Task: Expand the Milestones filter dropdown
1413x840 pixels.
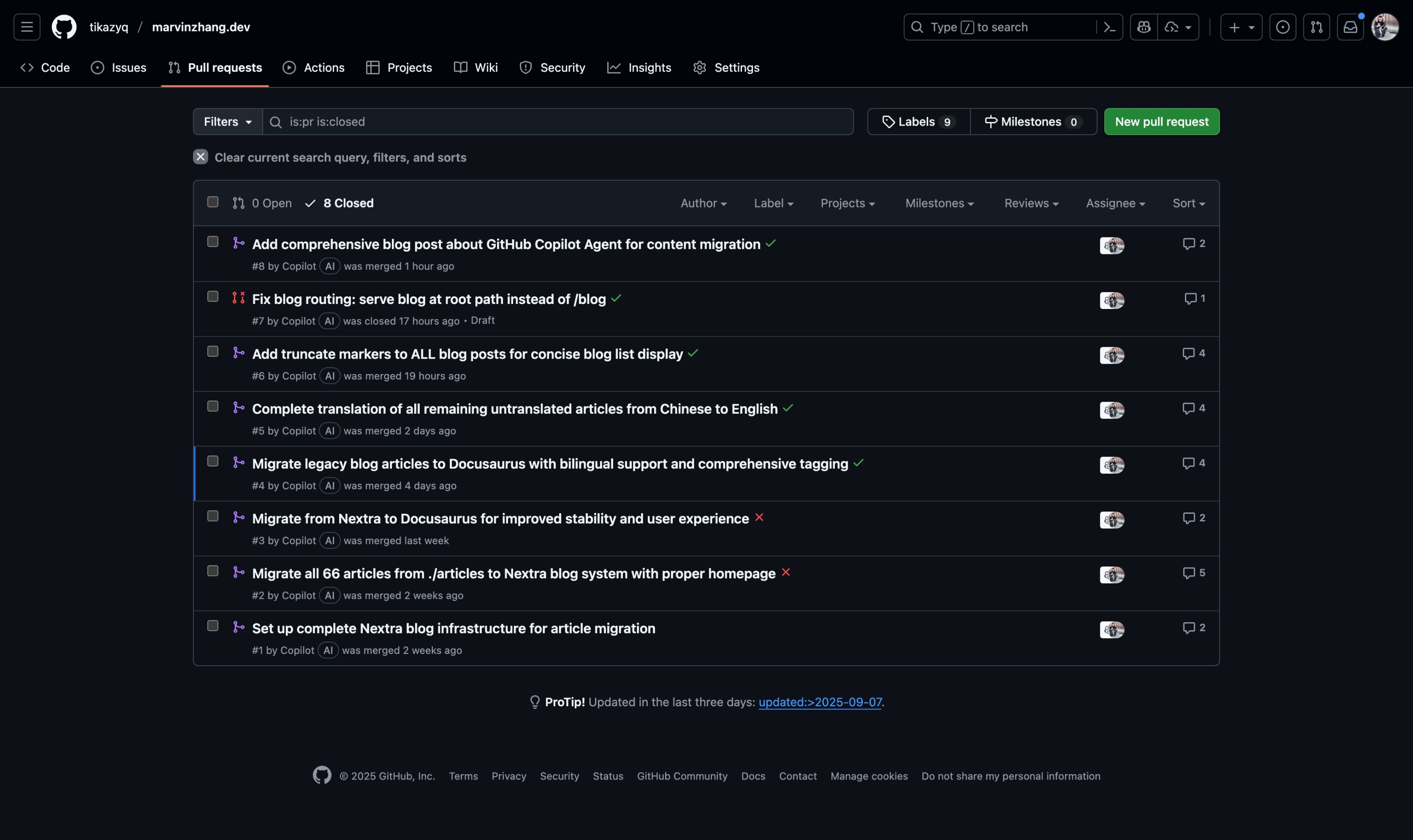Action: (x=939, y=203)
